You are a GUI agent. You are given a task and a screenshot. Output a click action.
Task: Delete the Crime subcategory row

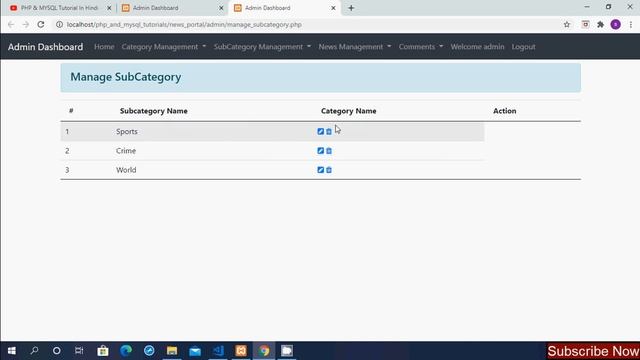329,151
